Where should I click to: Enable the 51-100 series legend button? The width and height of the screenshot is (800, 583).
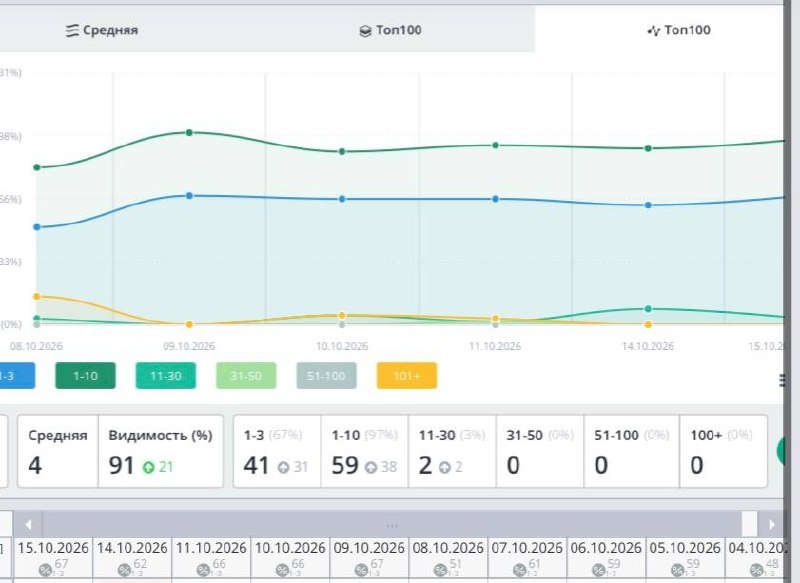[327, 376]
